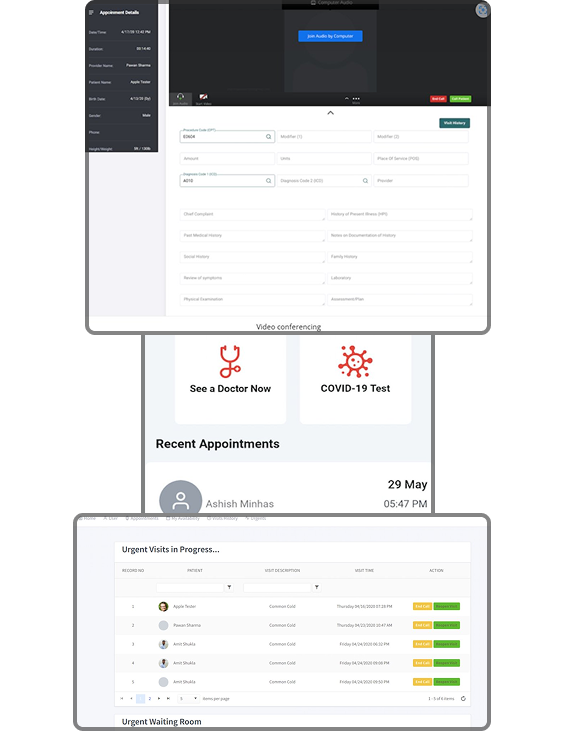This screenshot has height=735, width=576.
Task: Search Diagnosis Code 2 with magnifier icon
Action: point(366,181)
